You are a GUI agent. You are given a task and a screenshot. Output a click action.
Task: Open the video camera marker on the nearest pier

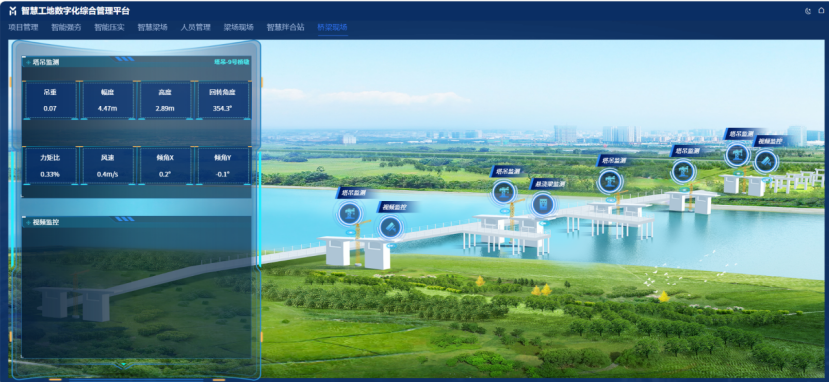[x=391, y=227]
